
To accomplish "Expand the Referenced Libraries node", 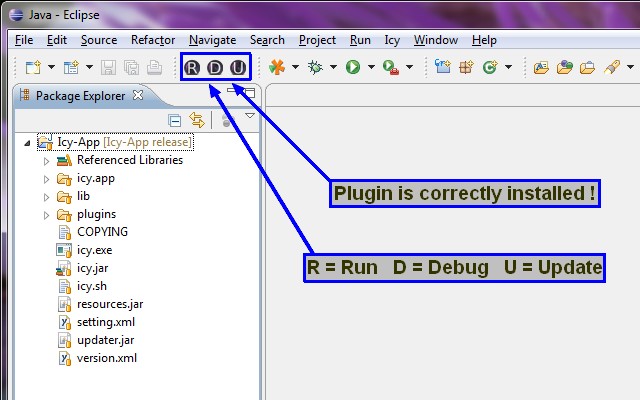I will click(47, 161).
